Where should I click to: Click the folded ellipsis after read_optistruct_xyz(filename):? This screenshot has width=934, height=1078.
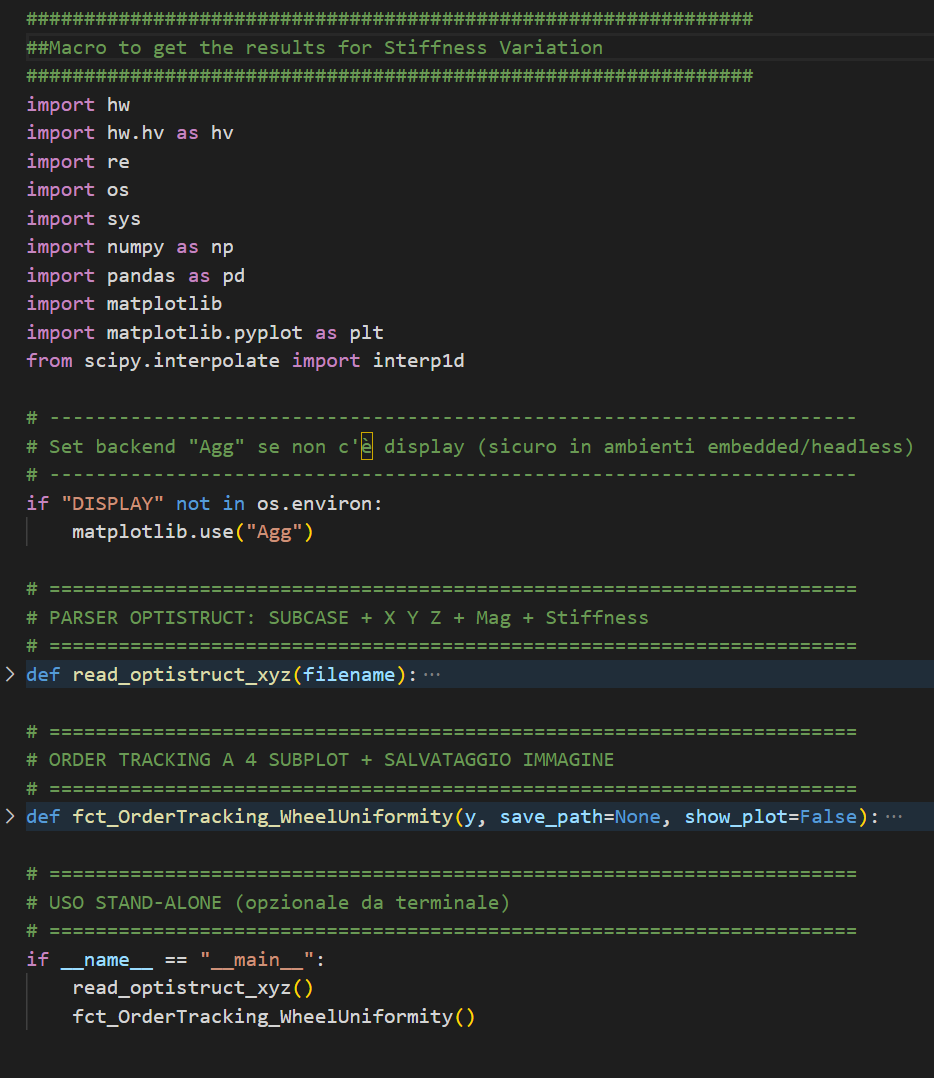432,674
